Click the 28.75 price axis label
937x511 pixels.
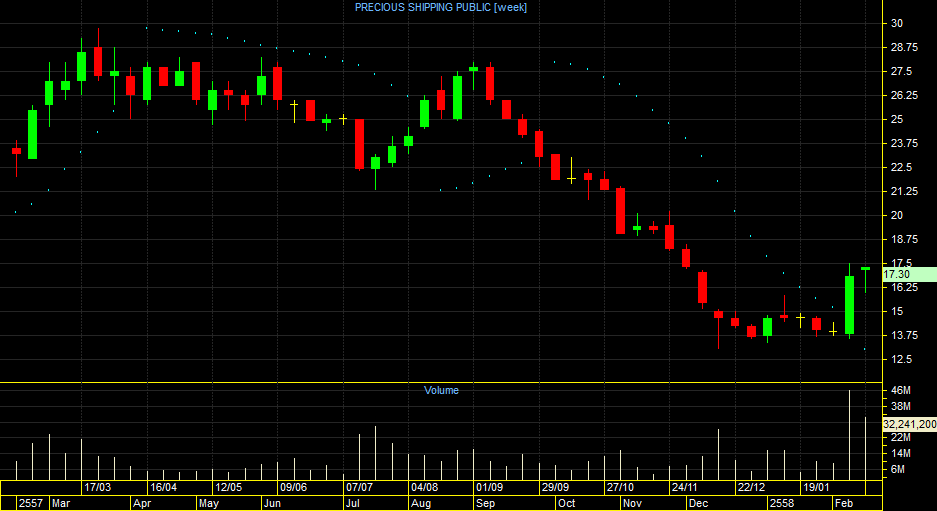(904, 47)
